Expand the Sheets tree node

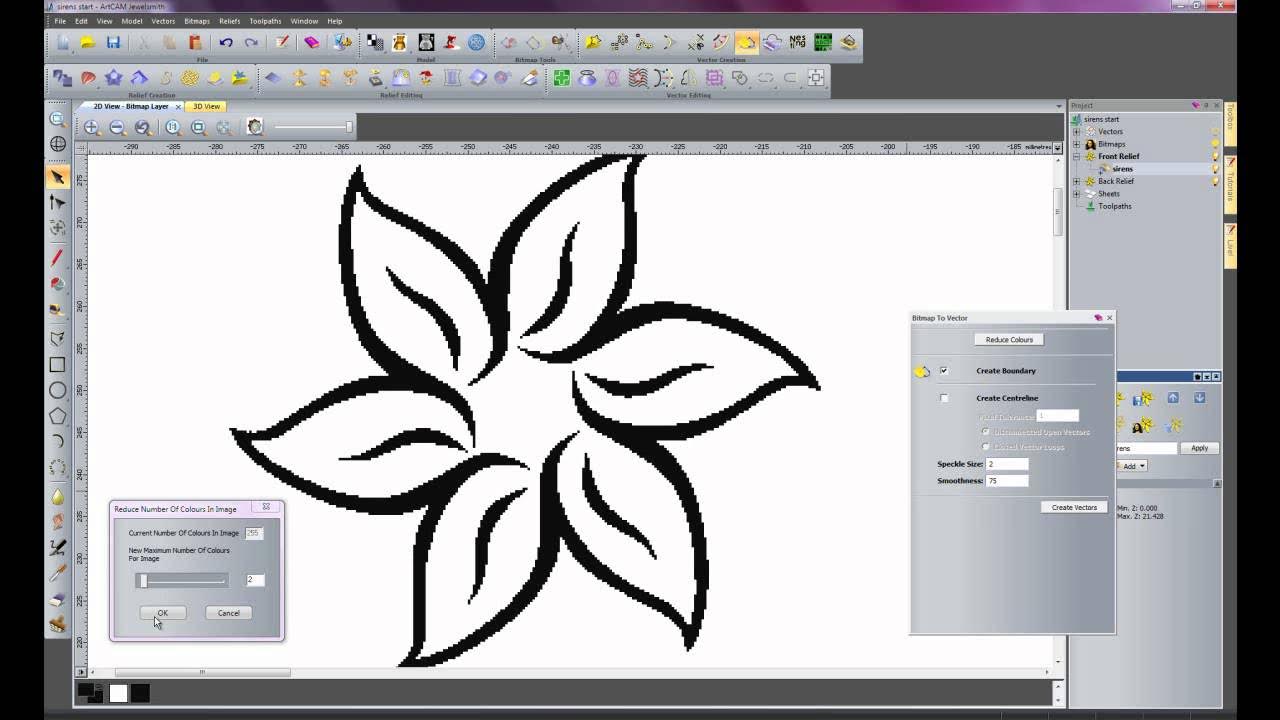click(x=1077, y=194)
